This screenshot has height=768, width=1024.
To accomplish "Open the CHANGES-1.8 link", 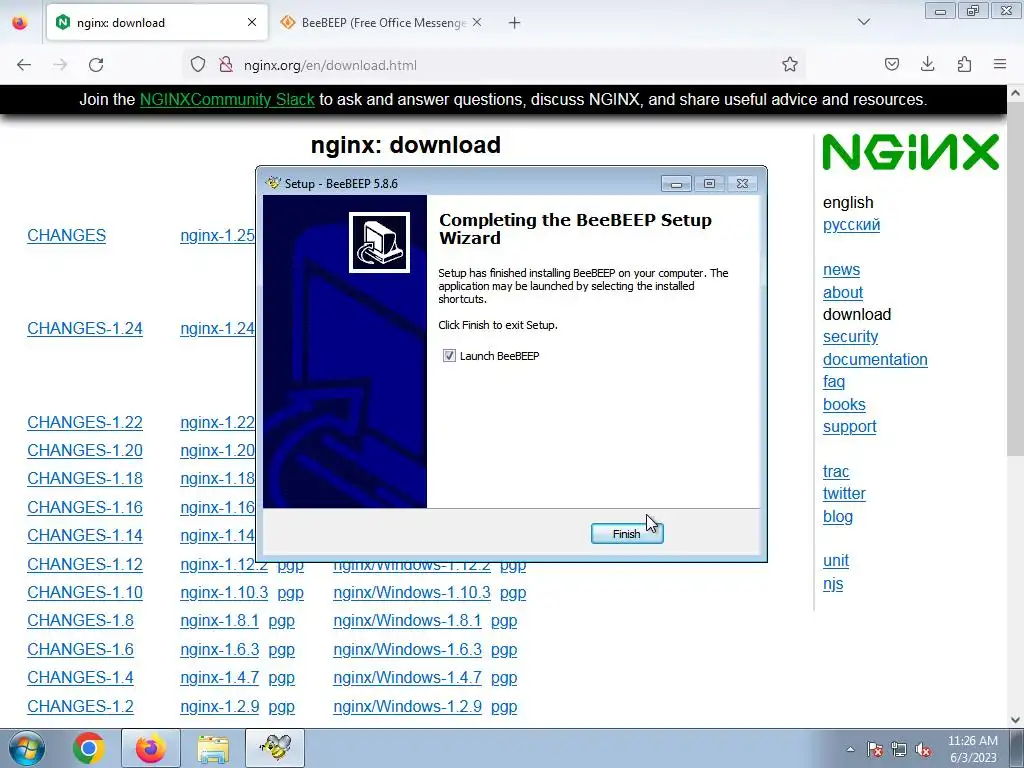I will (80, 620).
